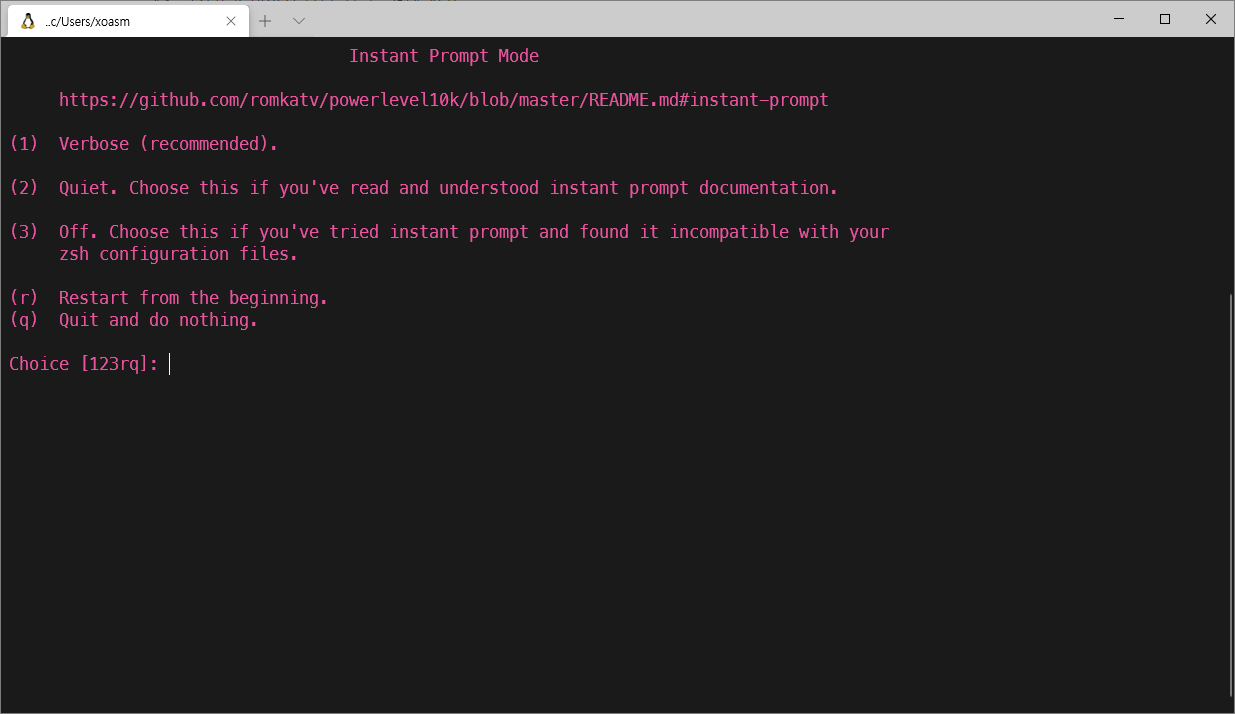Expand the new tab profile dropdown
This screenshot has height=714, width=1235.
point(298,21)
